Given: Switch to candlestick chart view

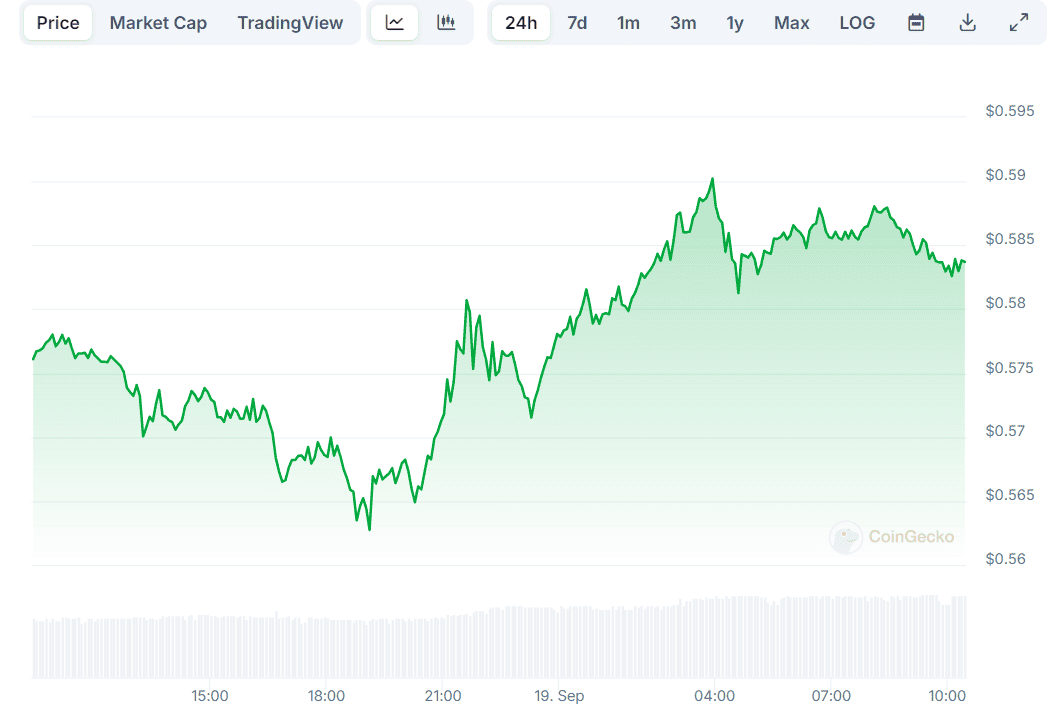Looking at the screenshot, I should (x=446, y=23).
